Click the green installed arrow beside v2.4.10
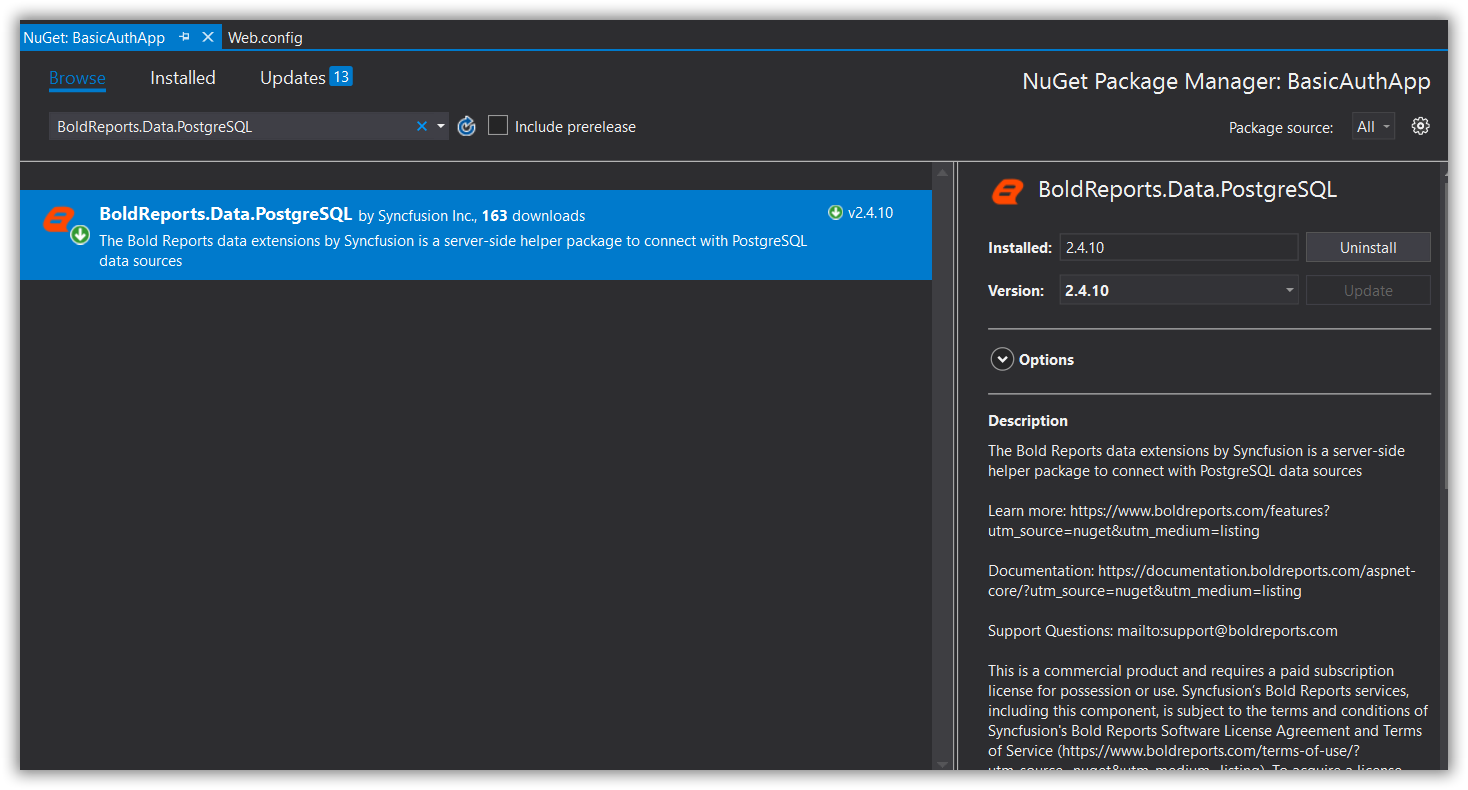This screenshot has width=1468, height=790. pyautogui.click(x=835, y=212)
